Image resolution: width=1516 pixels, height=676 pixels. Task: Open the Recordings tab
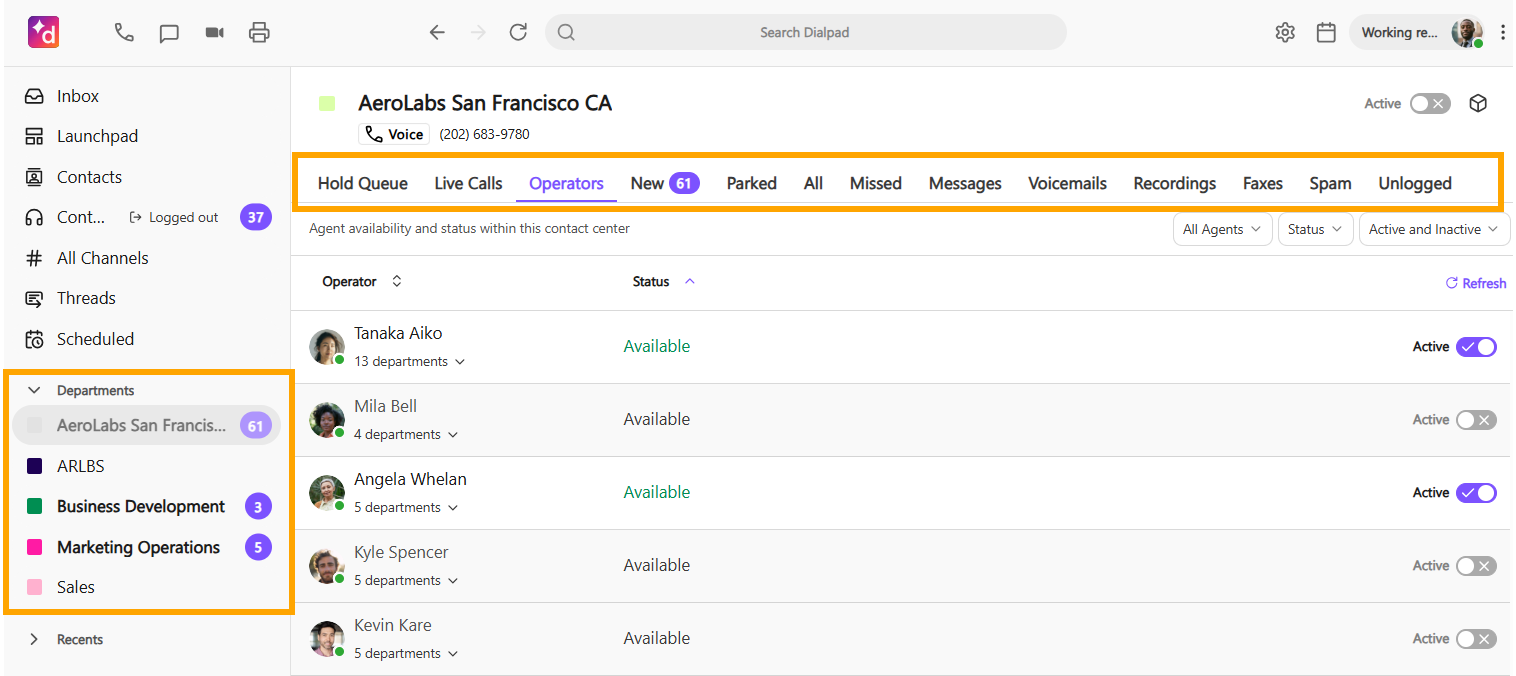click(1175, 183)
